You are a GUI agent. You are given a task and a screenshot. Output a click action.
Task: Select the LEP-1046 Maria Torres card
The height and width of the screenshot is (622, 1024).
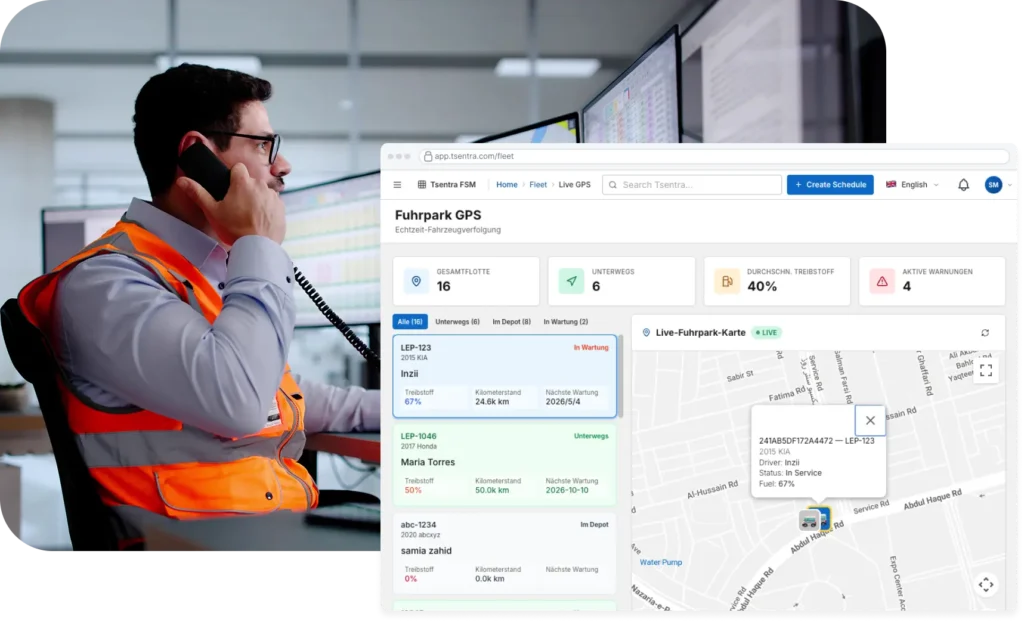(504, 465)
